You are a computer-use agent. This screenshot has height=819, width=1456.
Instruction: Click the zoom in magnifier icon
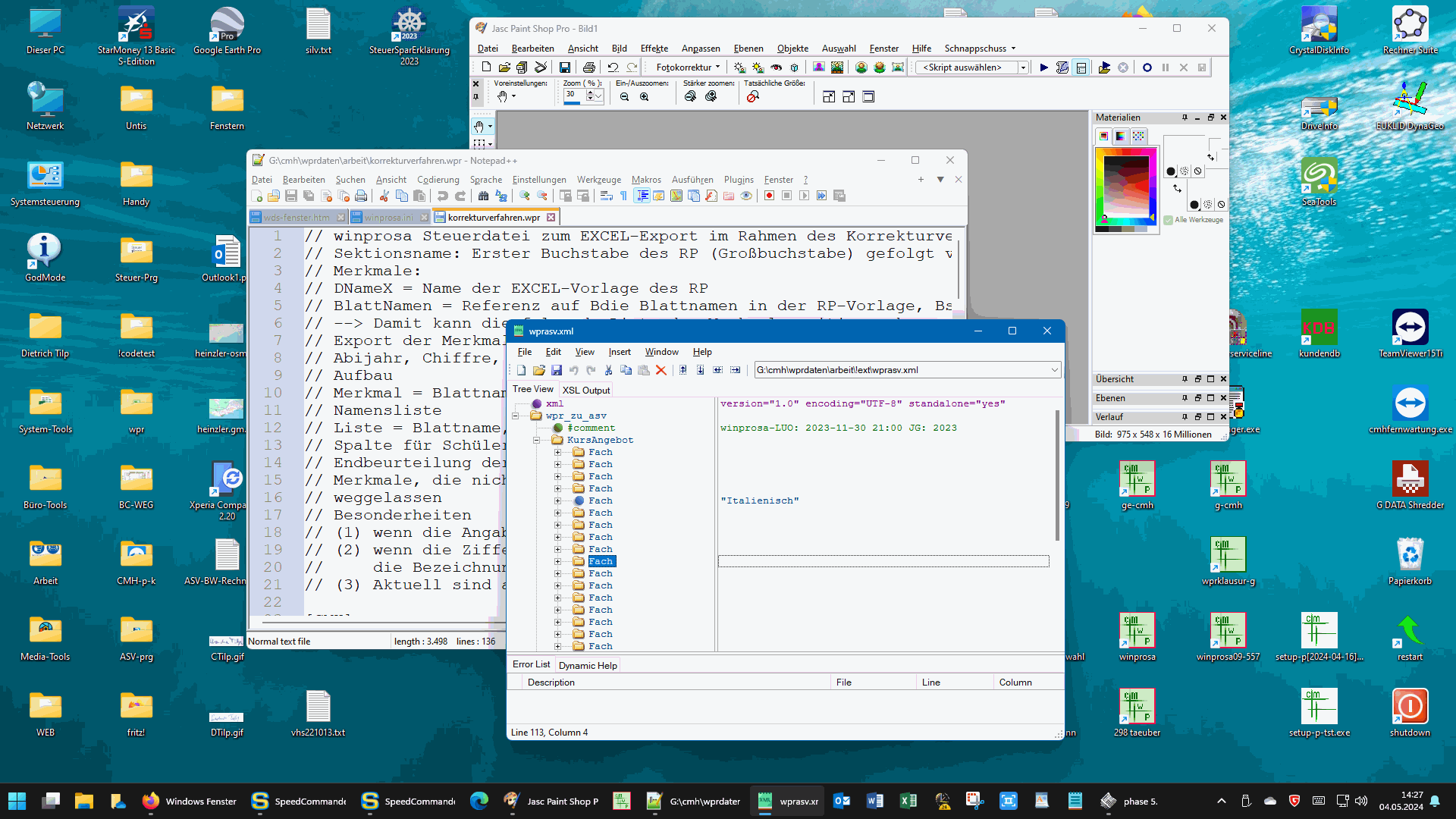(644, 97)
